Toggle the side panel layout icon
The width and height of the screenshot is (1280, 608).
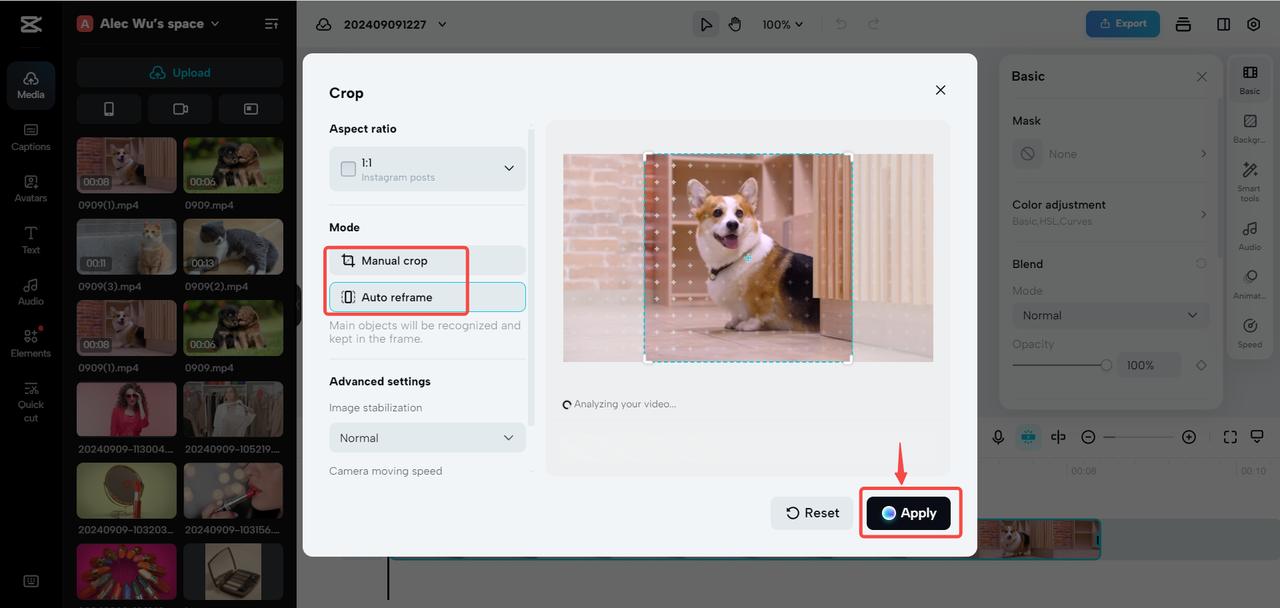[1223, 24]
